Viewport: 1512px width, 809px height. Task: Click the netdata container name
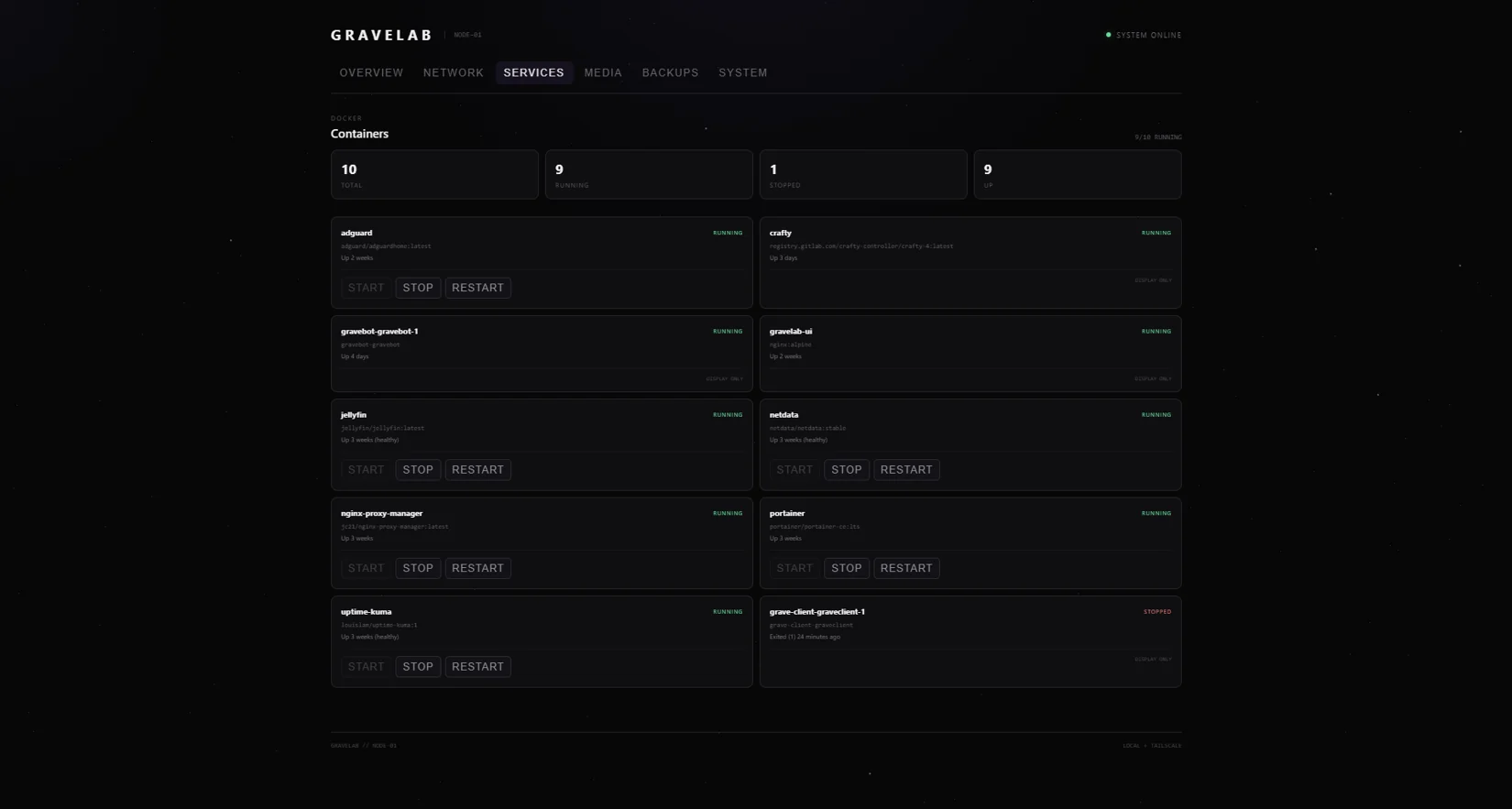[784, 415]
